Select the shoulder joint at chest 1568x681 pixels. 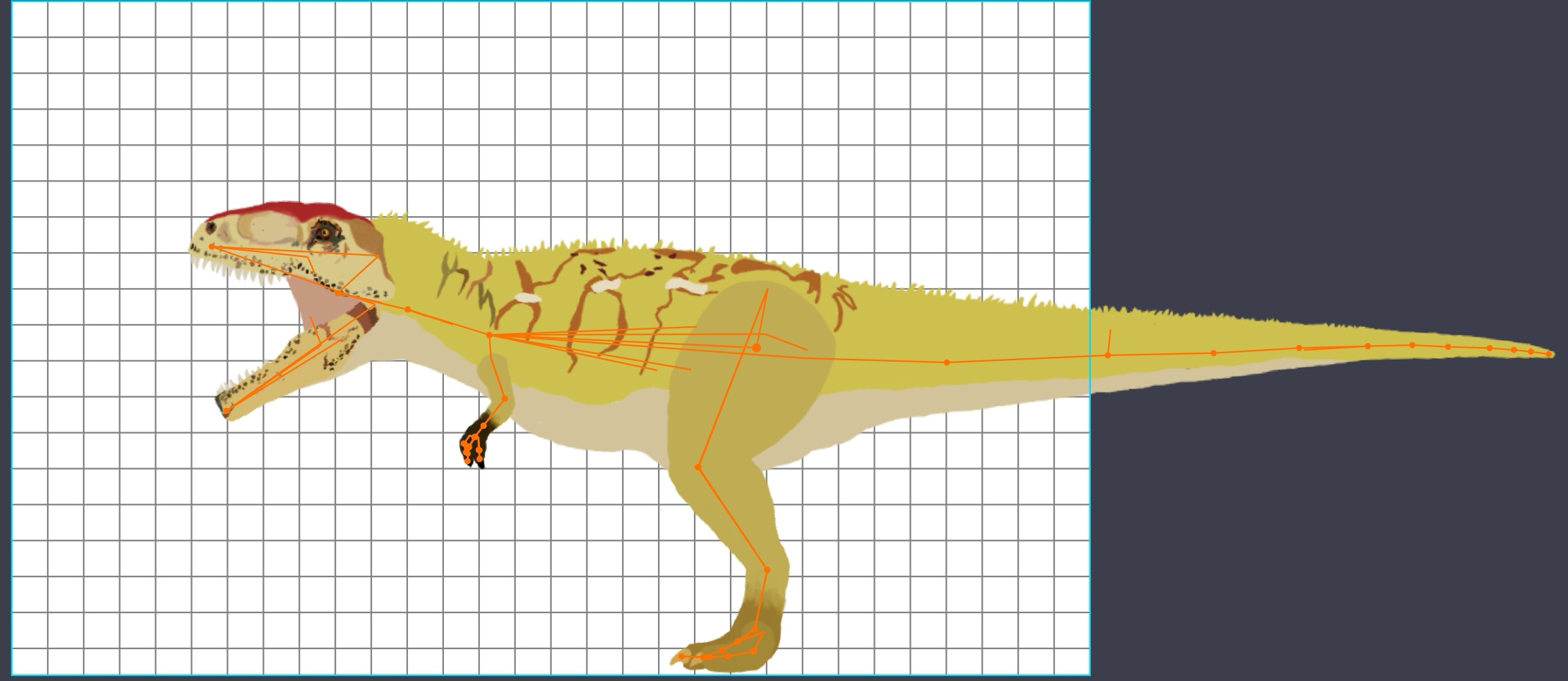click(x=489, y=335)
